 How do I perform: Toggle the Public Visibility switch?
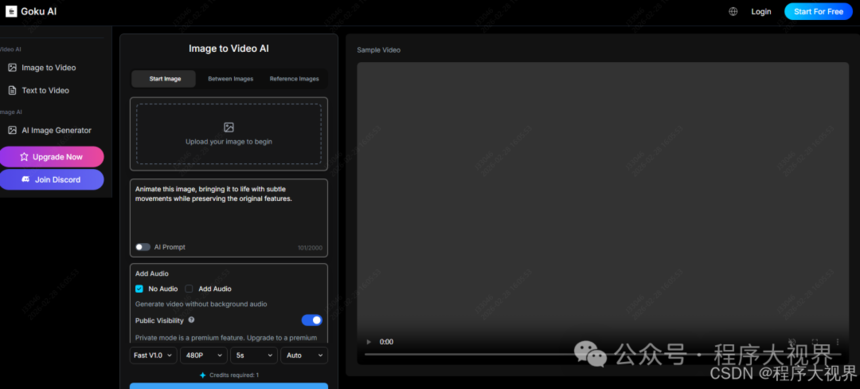pos(312,320)
